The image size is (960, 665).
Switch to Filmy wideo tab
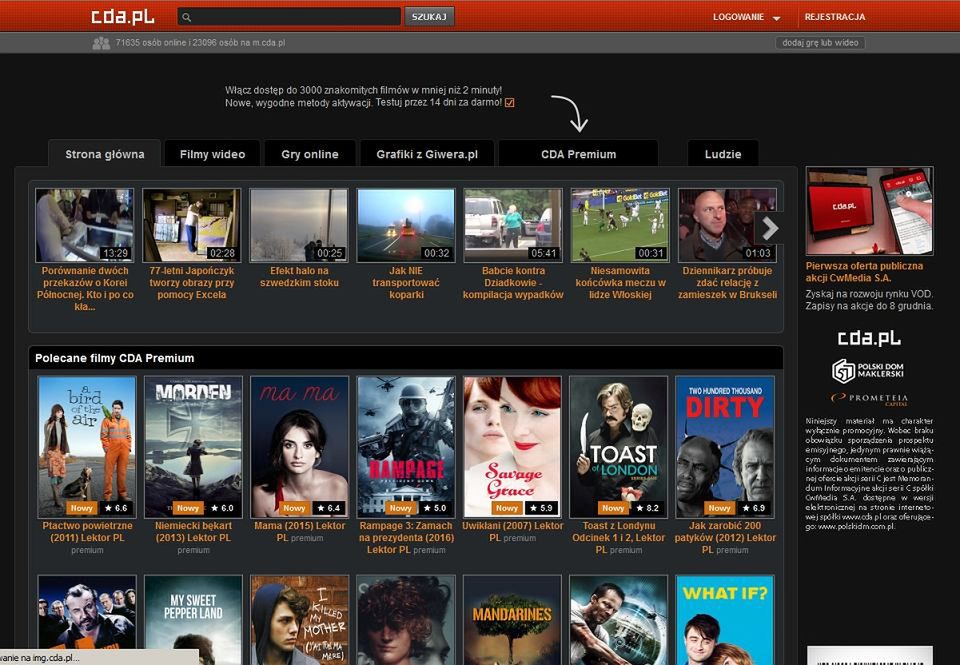(212, 154)
